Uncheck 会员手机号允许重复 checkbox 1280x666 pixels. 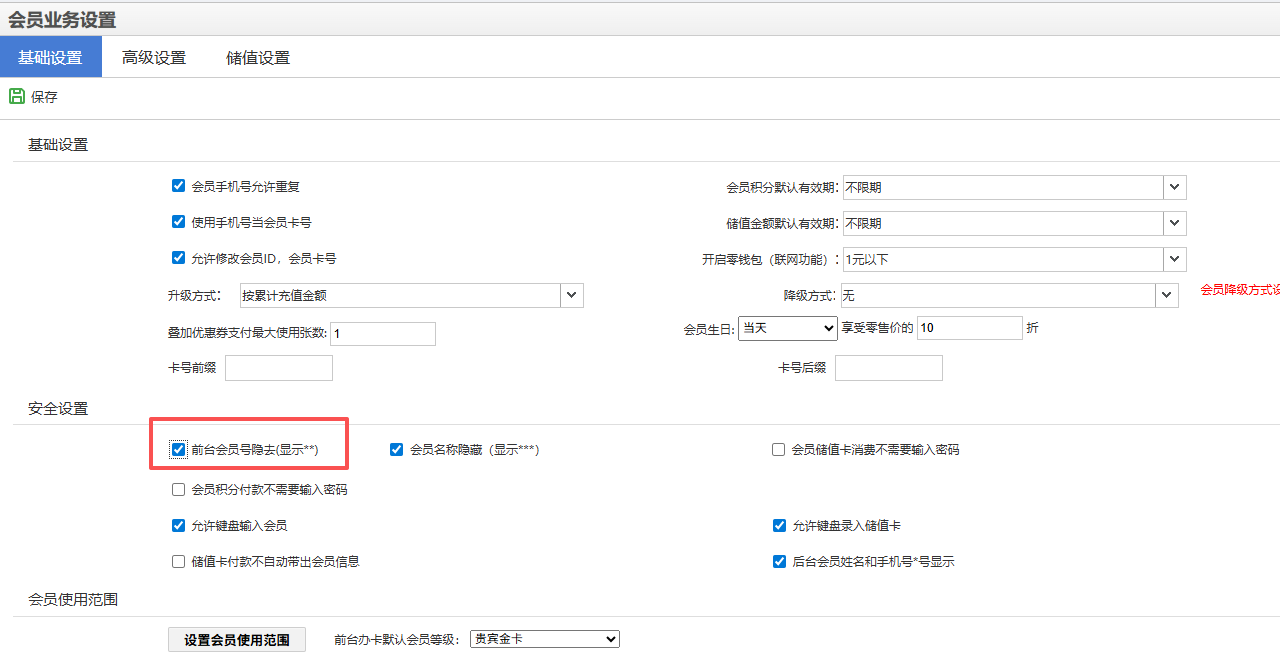(x=179, y=186)
